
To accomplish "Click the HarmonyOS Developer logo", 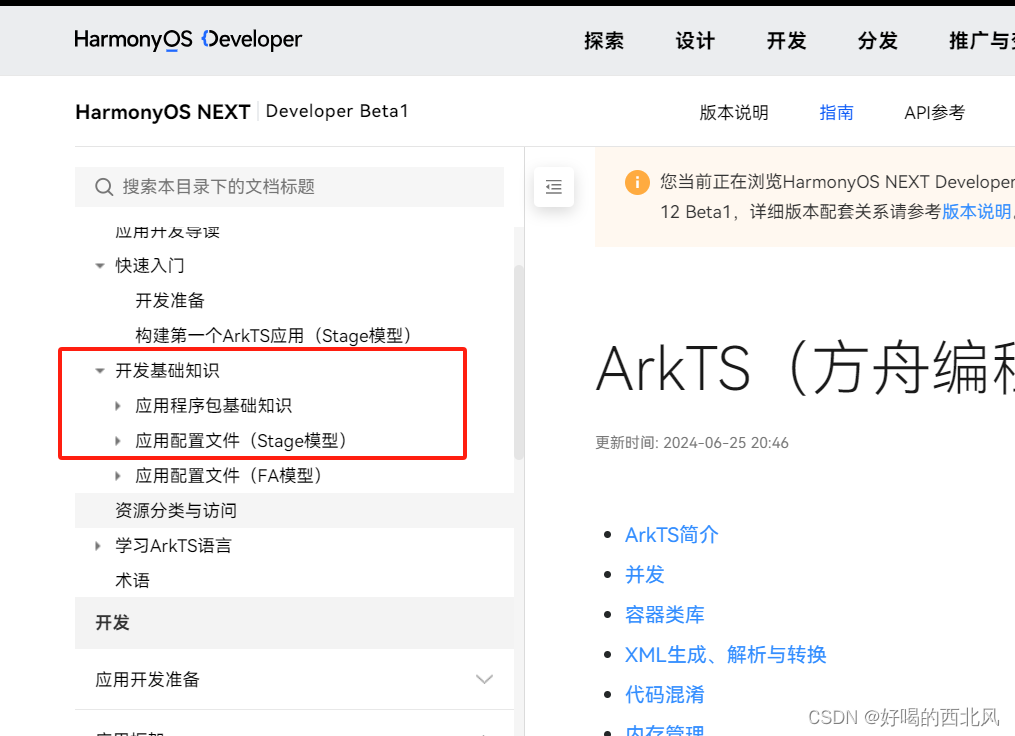I will tap(188, 39).
